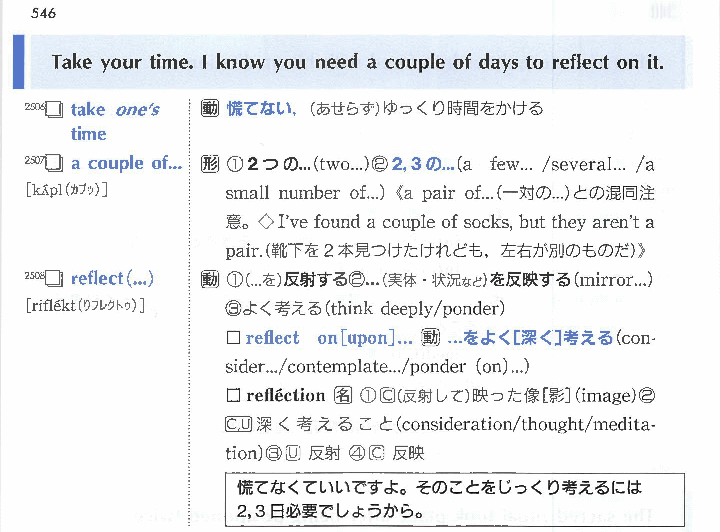Viewport: 720px width, 532px height.
Task: Click the diamond marker before I've found a couple
Action: [265, 222]
